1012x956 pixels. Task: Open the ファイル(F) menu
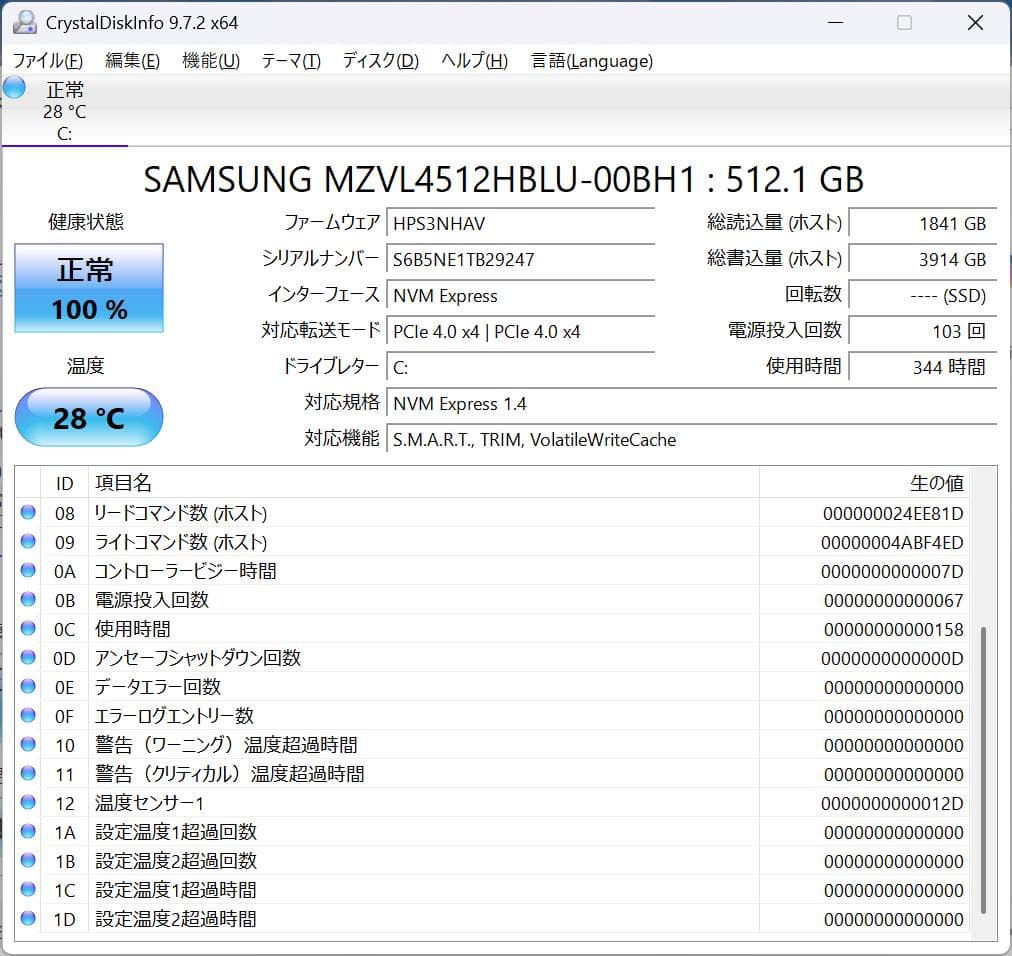tap(48, 61)
